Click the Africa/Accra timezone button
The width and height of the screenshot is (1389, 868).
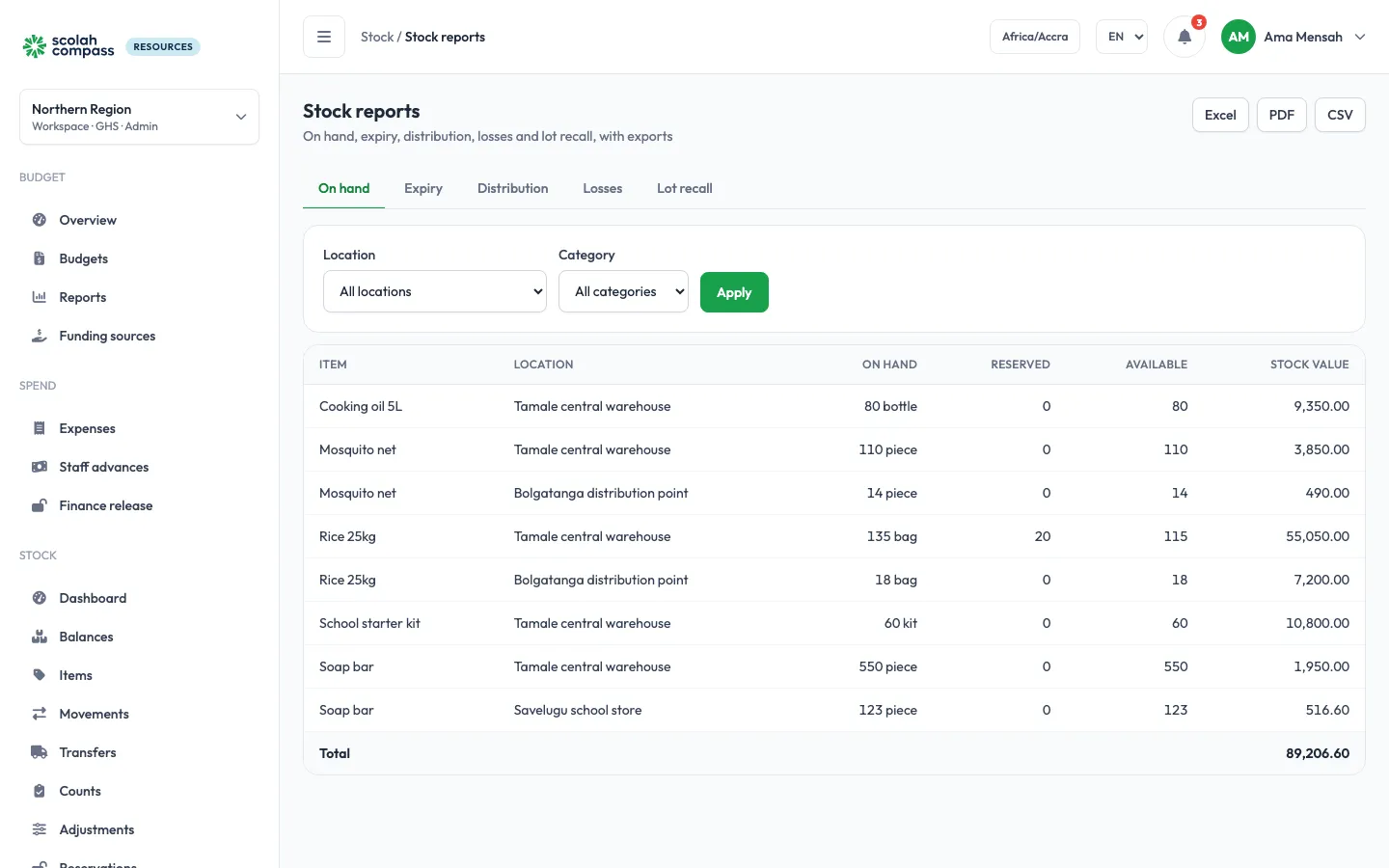(x=1035, y=37)
